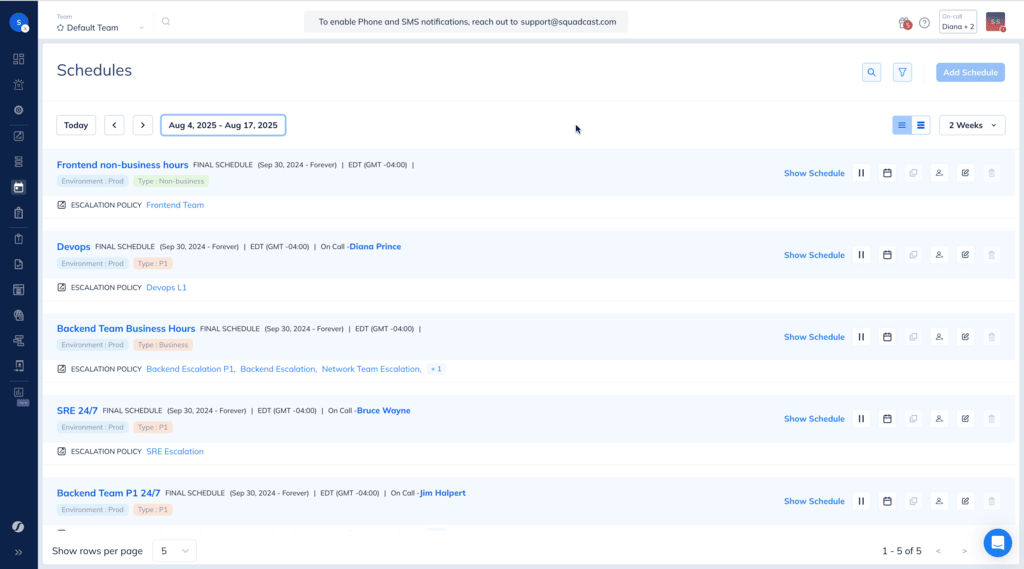Screen dimensions: 1024x569
Task: Open rows per page dropdown
Action: pyautogui.click(x=174, y=551)
